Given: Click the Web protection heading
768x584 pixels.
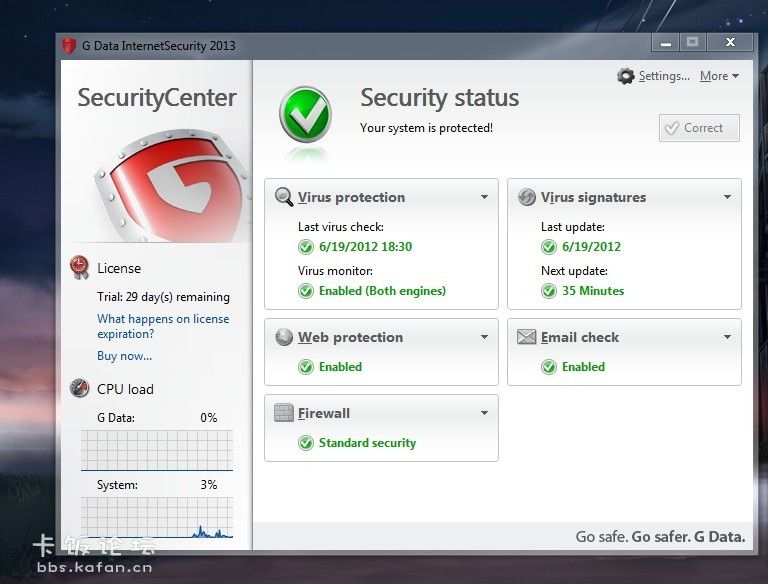Looking at the screenshot, I should tap(350, 337).
